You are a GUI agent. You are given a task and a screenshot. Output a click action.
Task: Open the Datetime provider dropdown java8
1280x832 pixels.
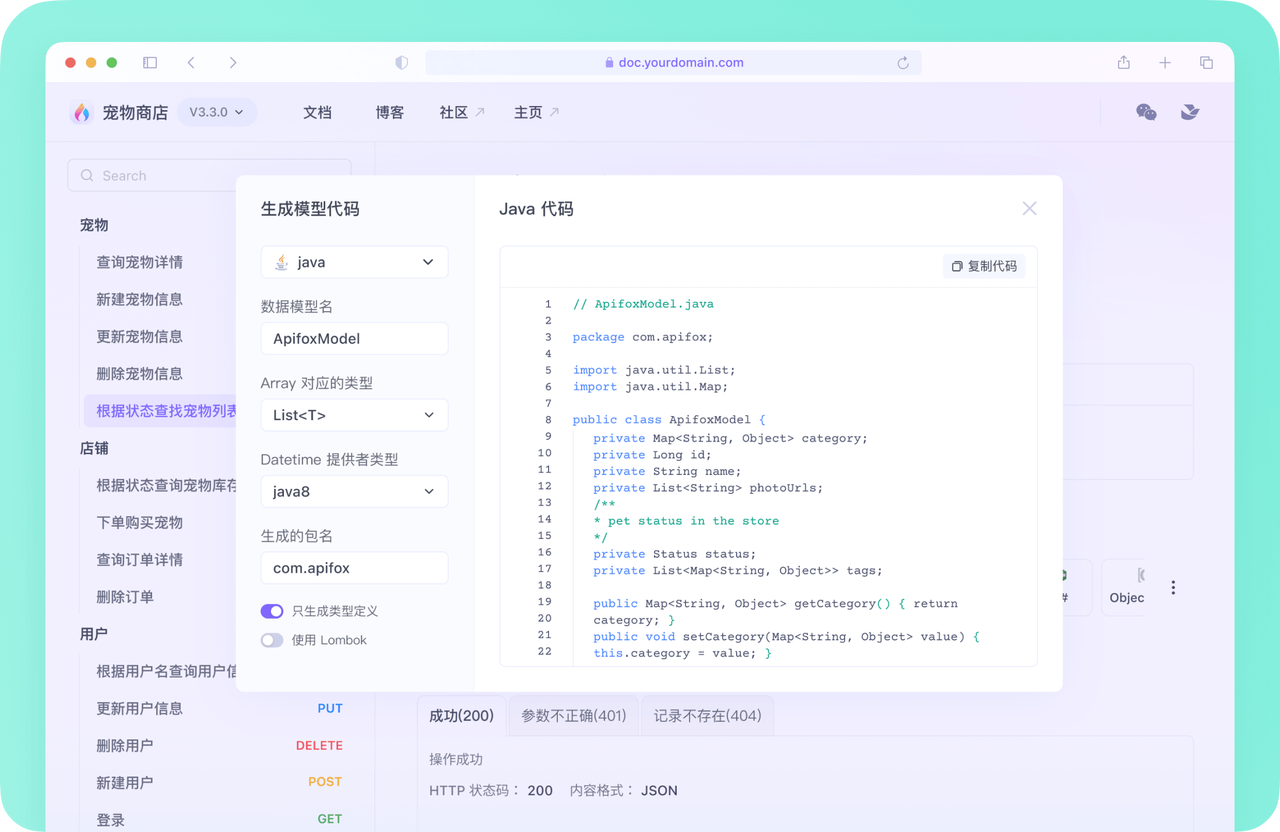354,491
